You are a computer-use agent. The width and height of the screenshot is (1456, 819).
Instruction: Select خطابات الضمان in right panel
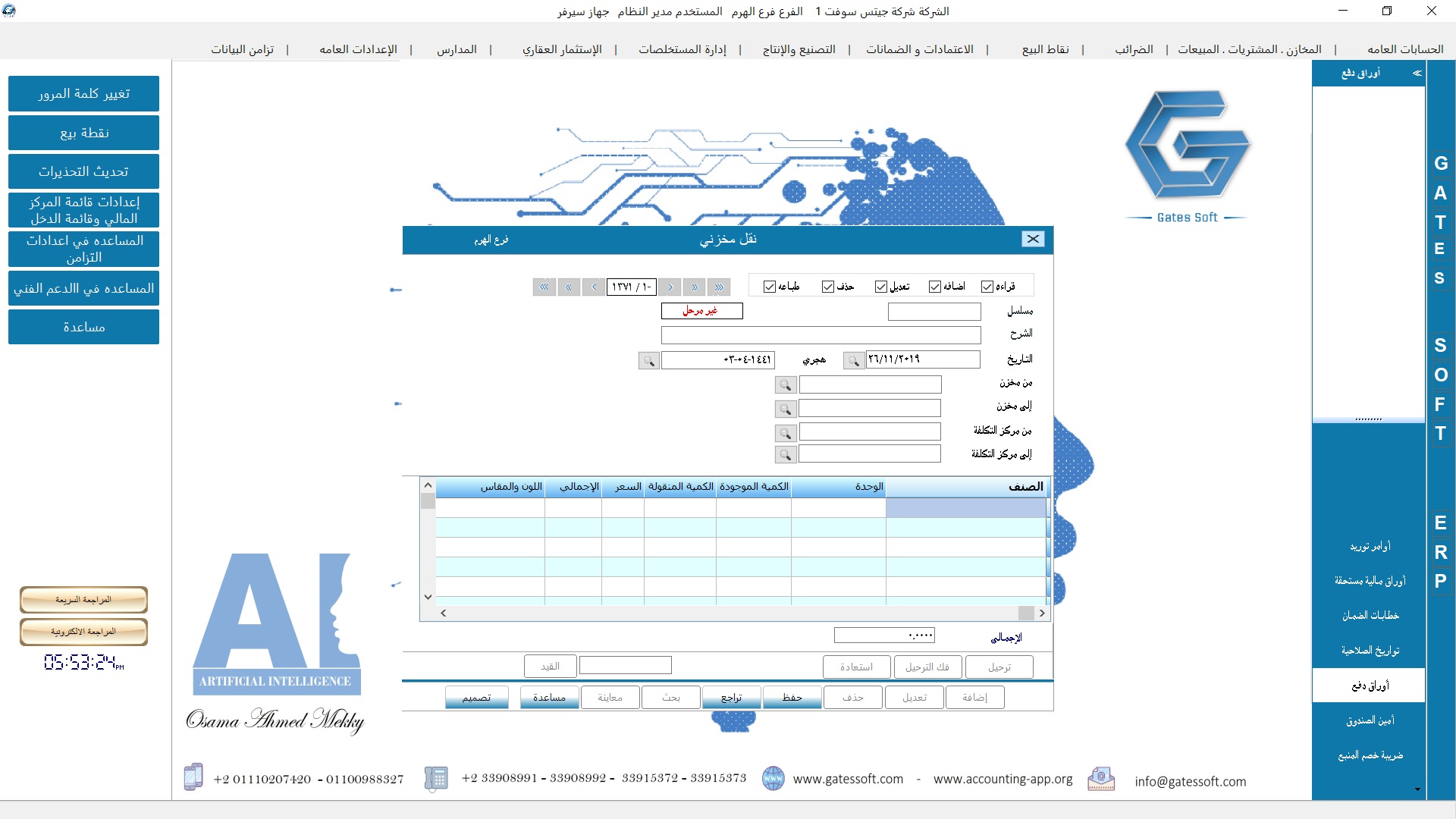point(1370,616)
